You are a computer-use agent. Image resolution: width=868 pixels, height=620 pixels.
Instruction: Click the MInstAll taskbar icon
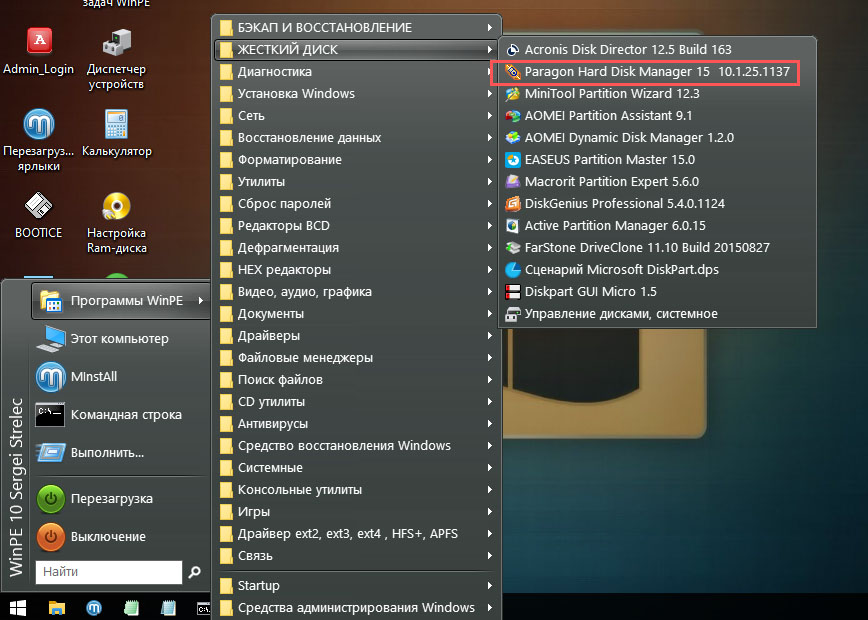pyautogui.click(x=94, y=608)
